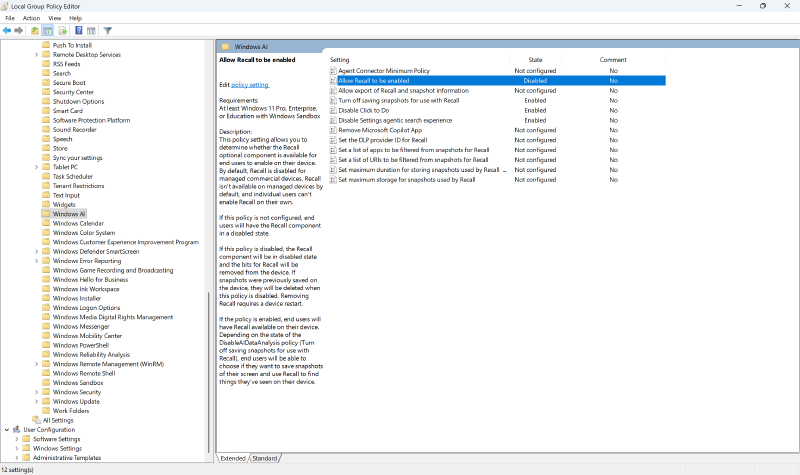Collapse the User Configuration node
This screenshot has width=800, height=475.
7,430
